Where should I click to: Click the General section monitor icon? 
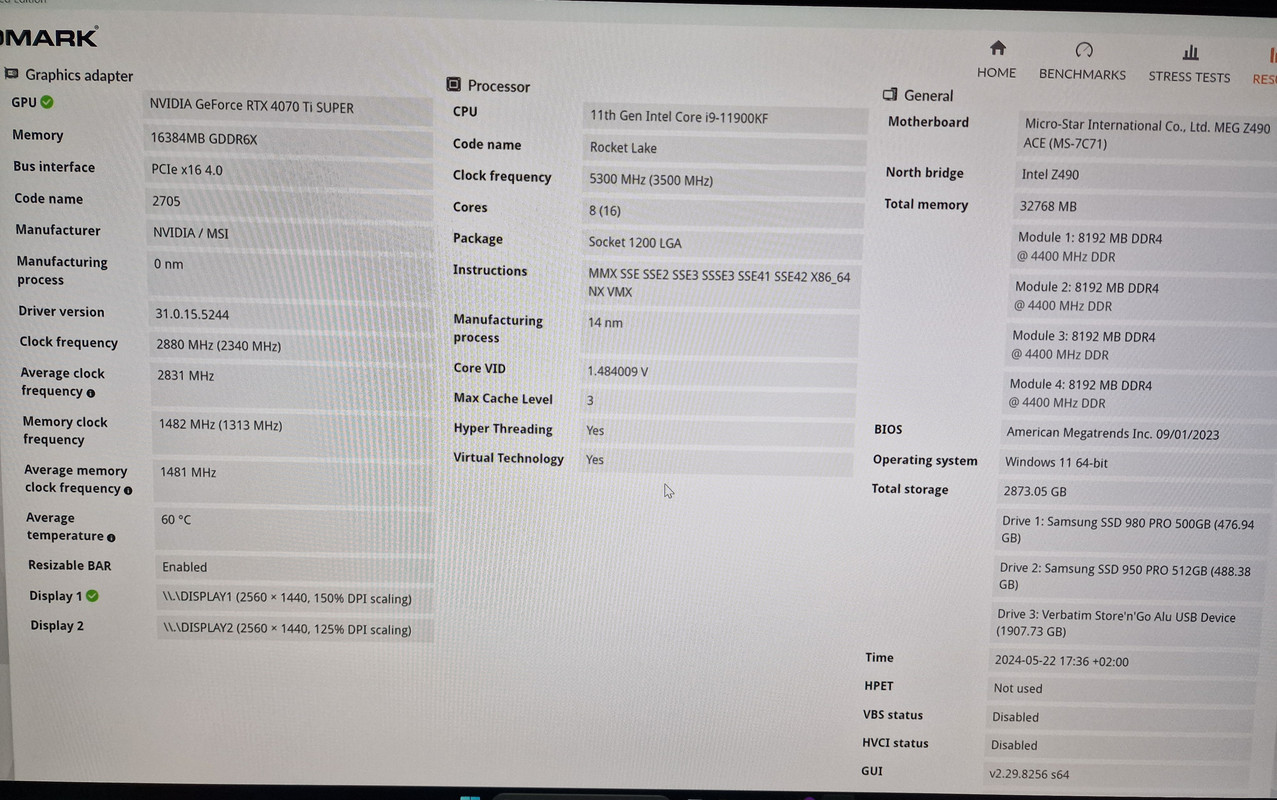click(890, 95)
